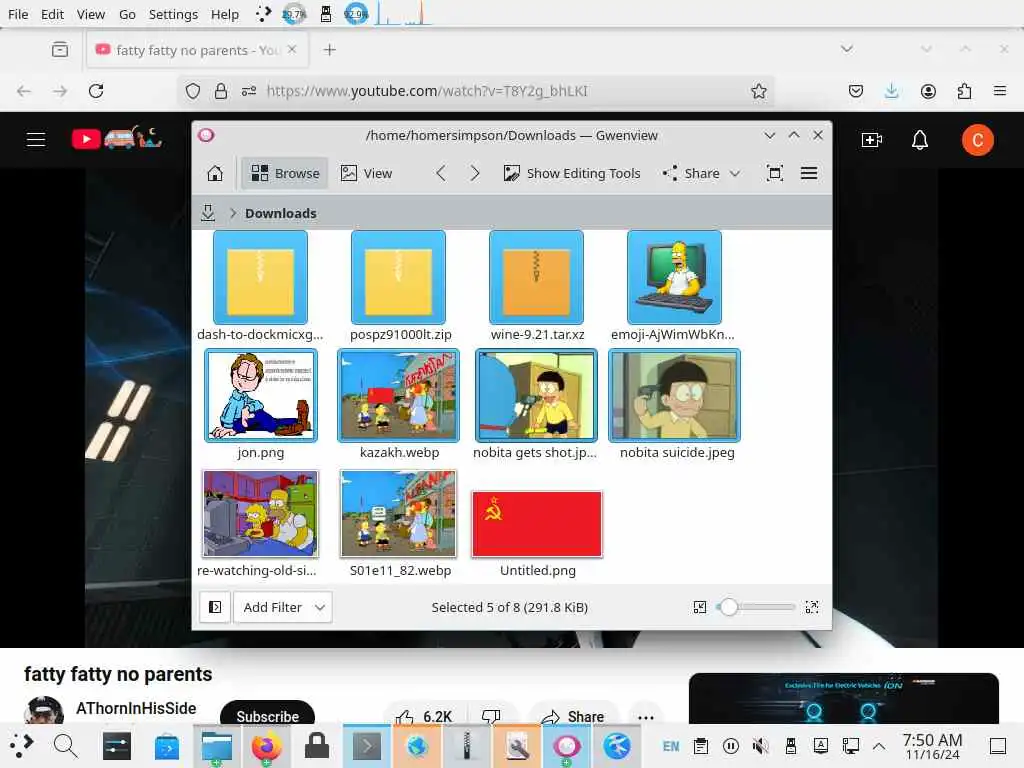
Task: Click Downloads breadcrumb in Gwenview
Action: click(x=281, y=214)
